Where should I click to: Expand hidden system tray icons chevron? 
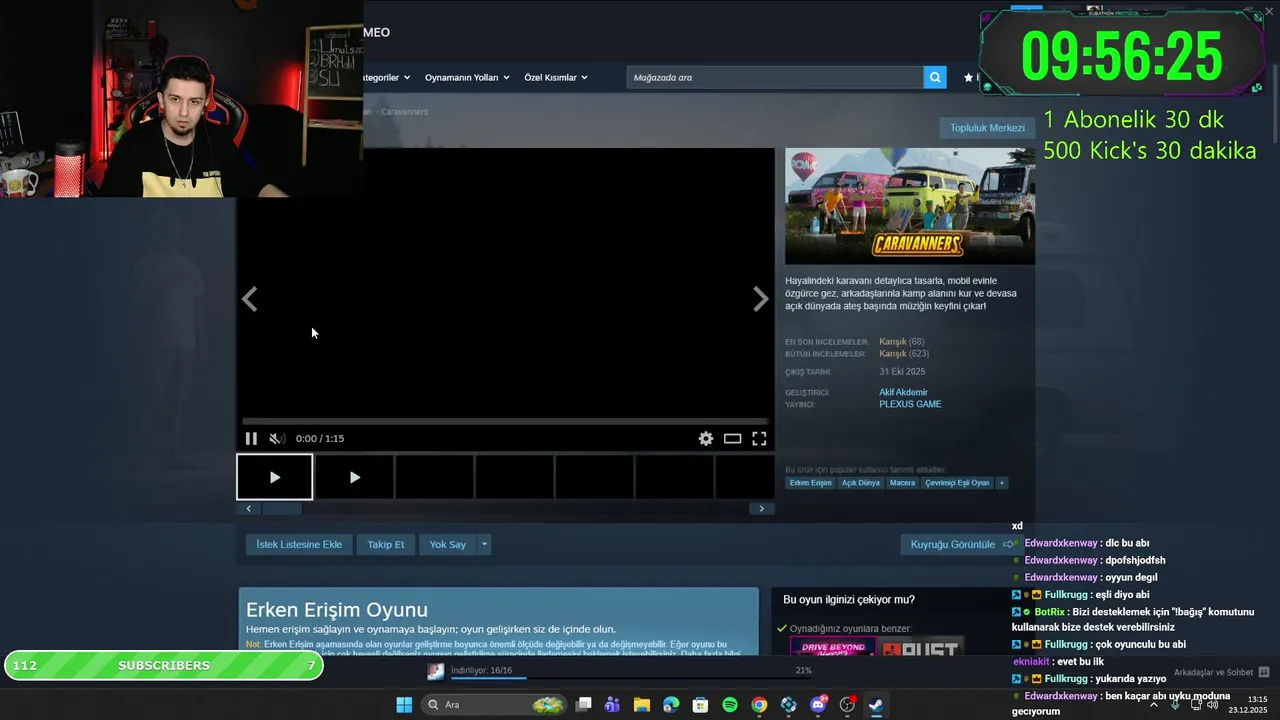1154,705
